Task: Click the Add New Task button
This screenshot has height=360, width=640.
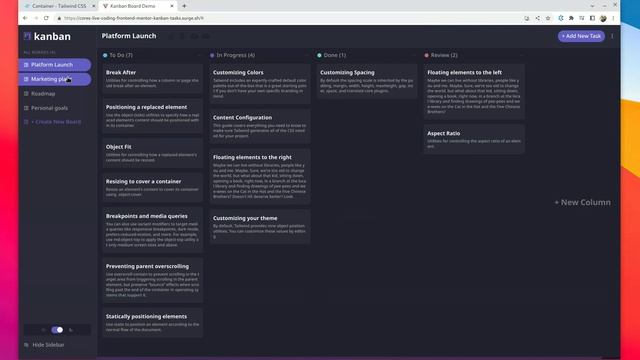Action: pyautogui.click(x=581, y=36)
